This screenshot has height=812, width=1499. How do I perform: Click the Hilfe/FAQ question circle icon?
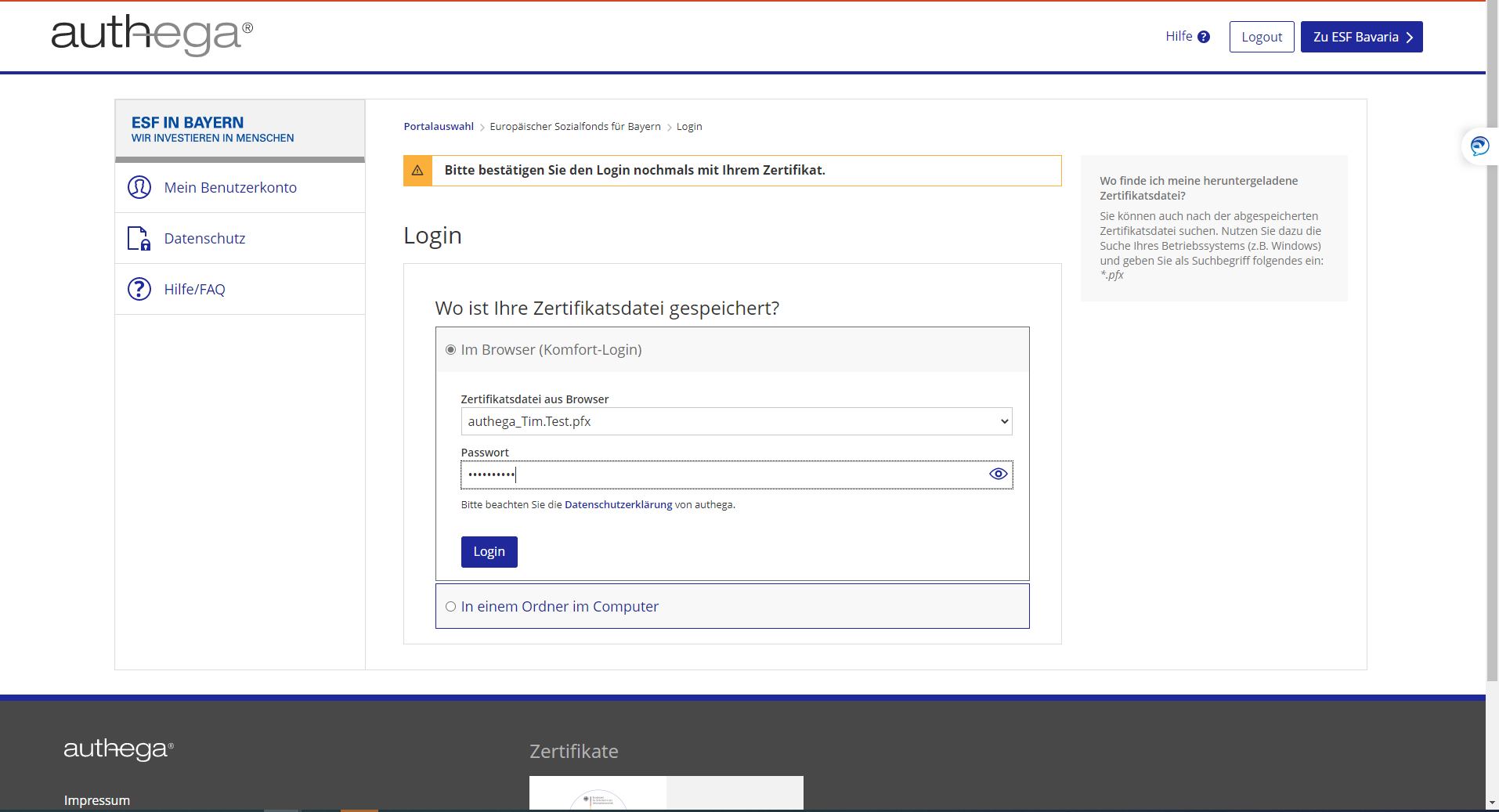click(x=139, y=289)
